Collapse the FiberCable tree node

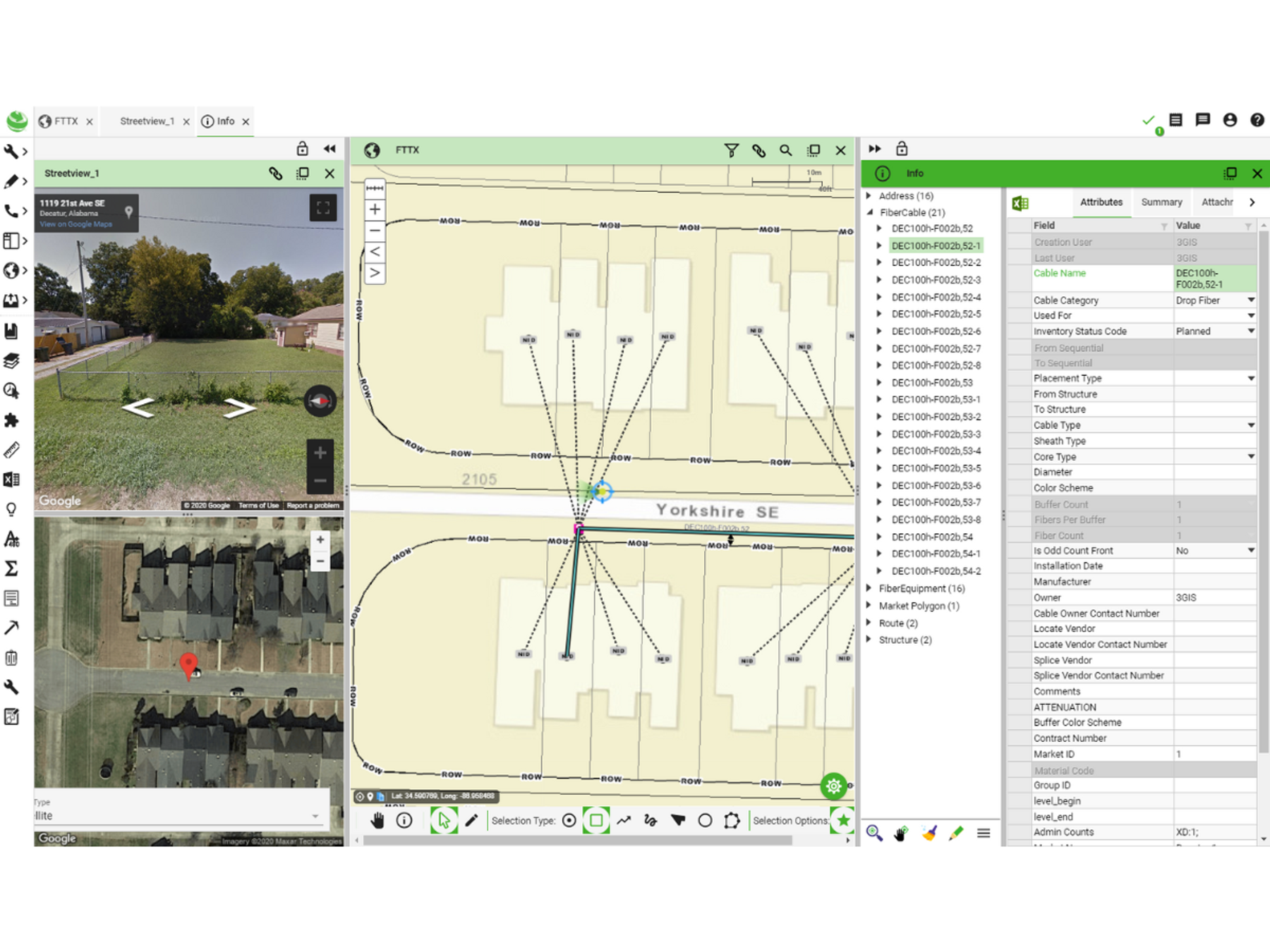pyautogui.click(x=869, y=212)
